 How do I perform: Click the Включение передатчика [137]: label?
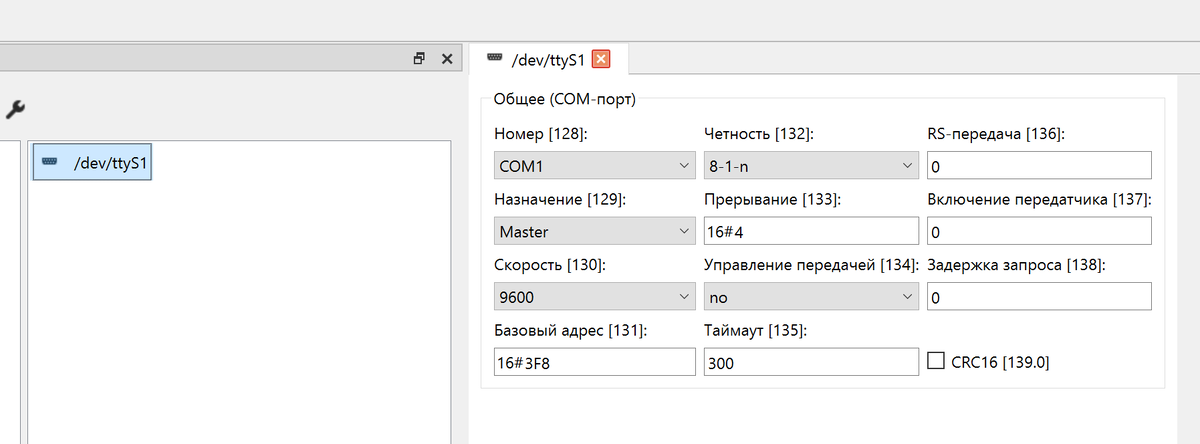[x=1040, y=200]
